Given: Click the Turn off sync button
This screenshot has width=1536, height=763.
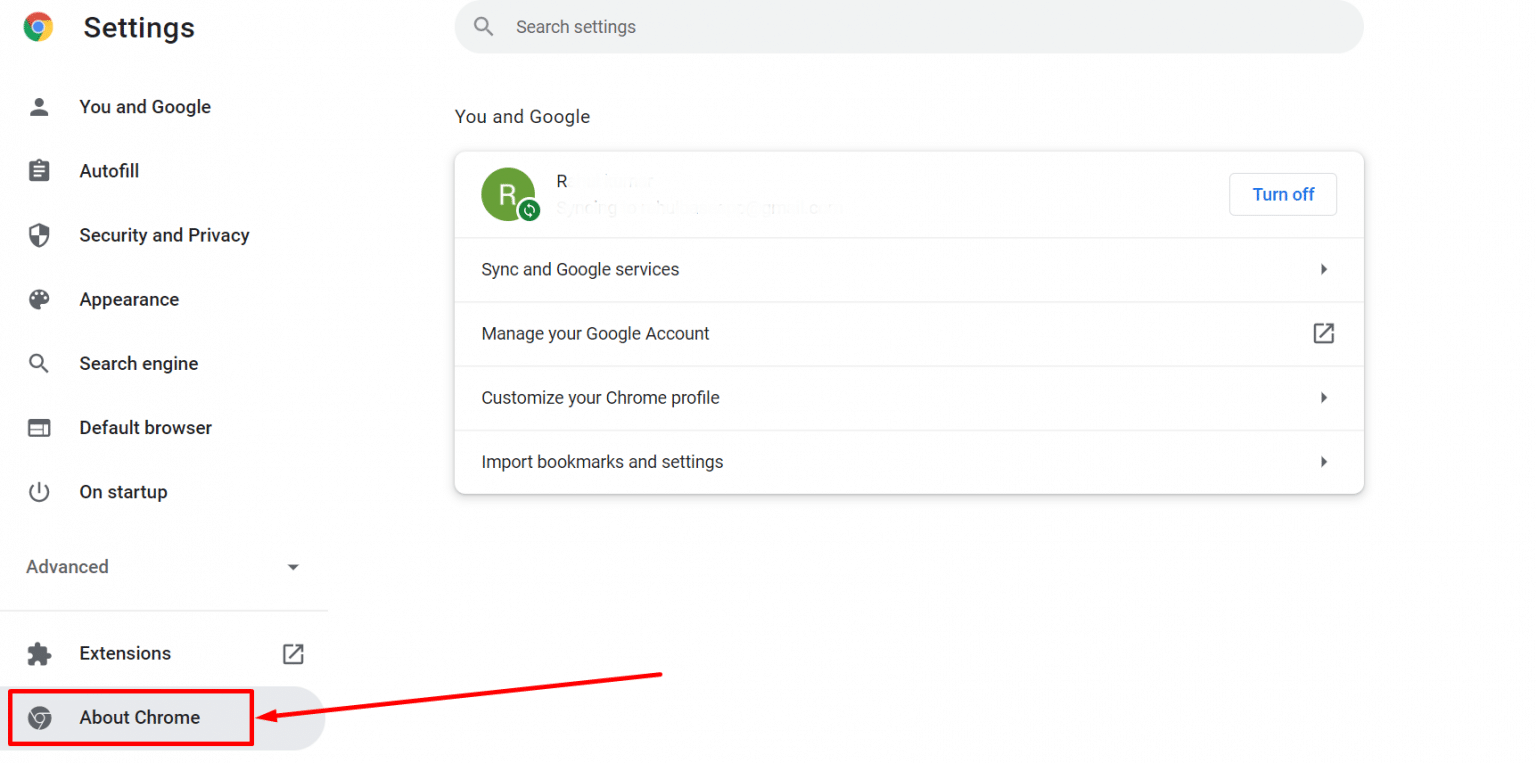Looking at the screenshot, I should [x=1283, y=194].
